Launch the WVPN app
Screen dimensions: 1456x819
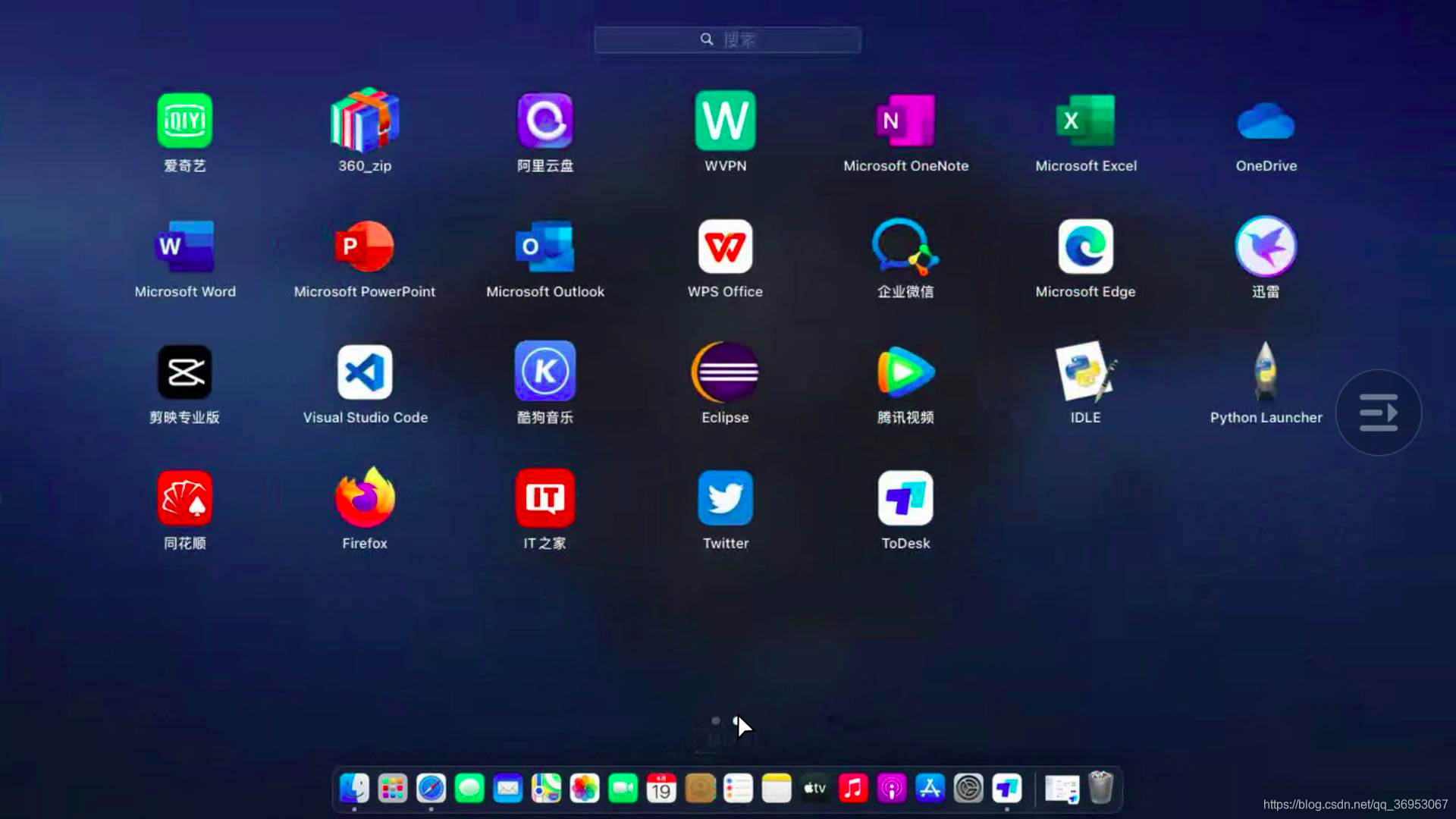(x=726, y=121)
